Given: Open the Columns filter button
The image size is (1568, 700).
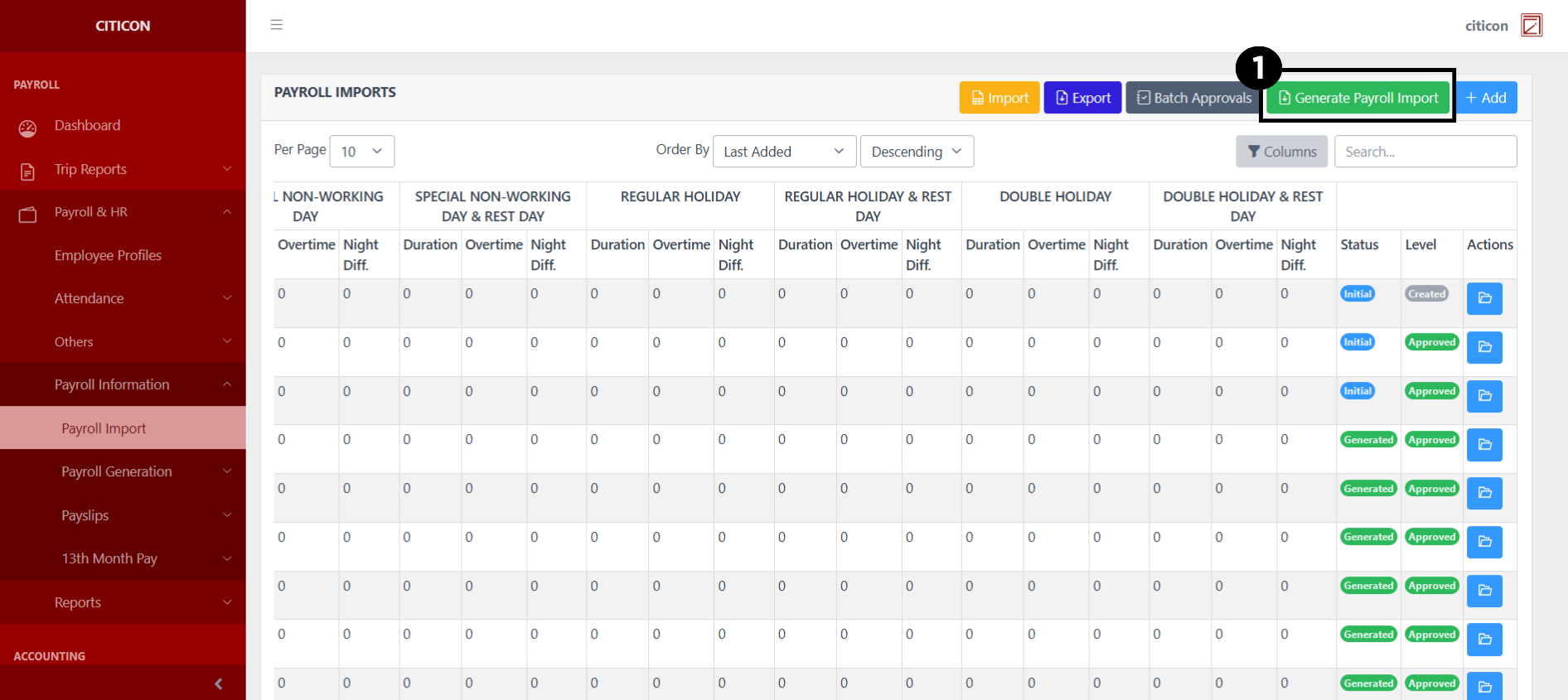Looking at the screenshot, I should click(x=1281, y=152).
